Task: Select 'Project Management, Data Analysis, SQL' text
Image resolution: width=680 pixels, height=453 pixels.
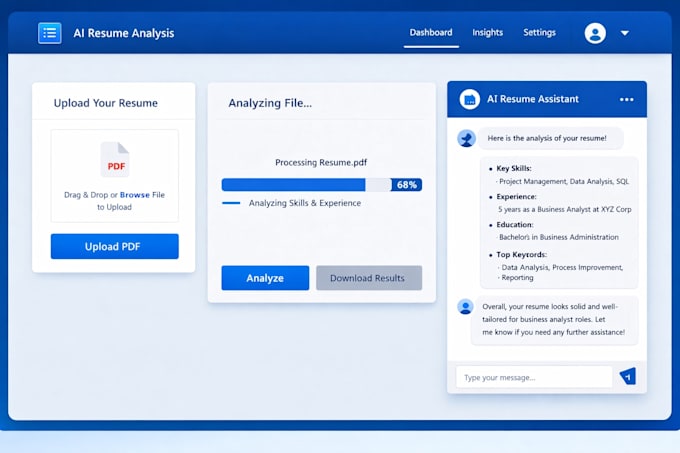Action: click(x=563, y=181)
